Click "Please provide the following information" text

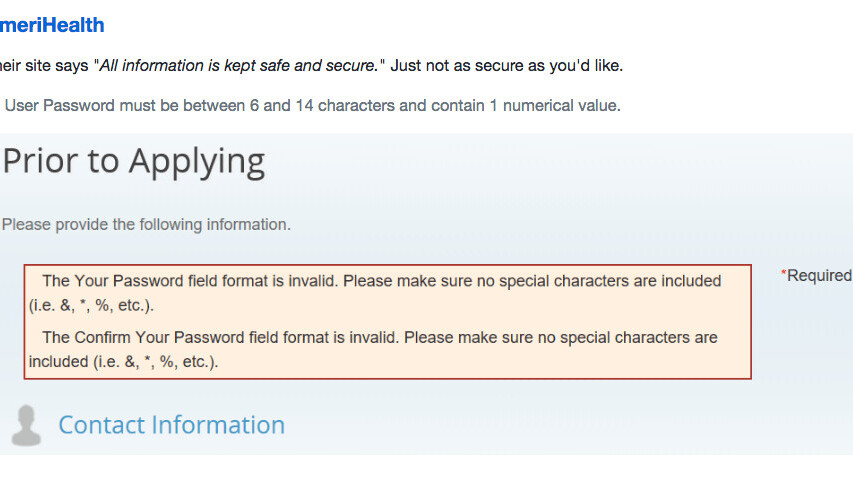146,224
